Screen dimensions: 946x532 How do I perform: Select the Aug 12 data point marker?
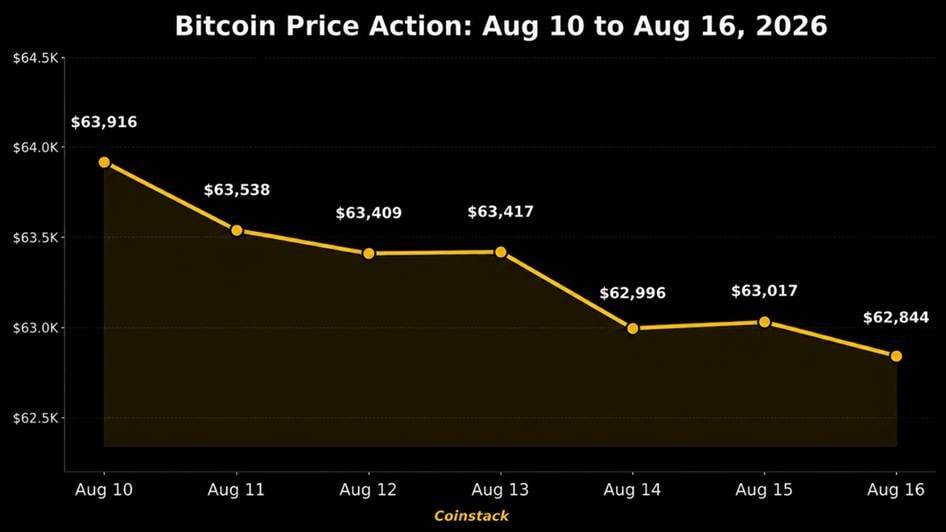point(369,253)
